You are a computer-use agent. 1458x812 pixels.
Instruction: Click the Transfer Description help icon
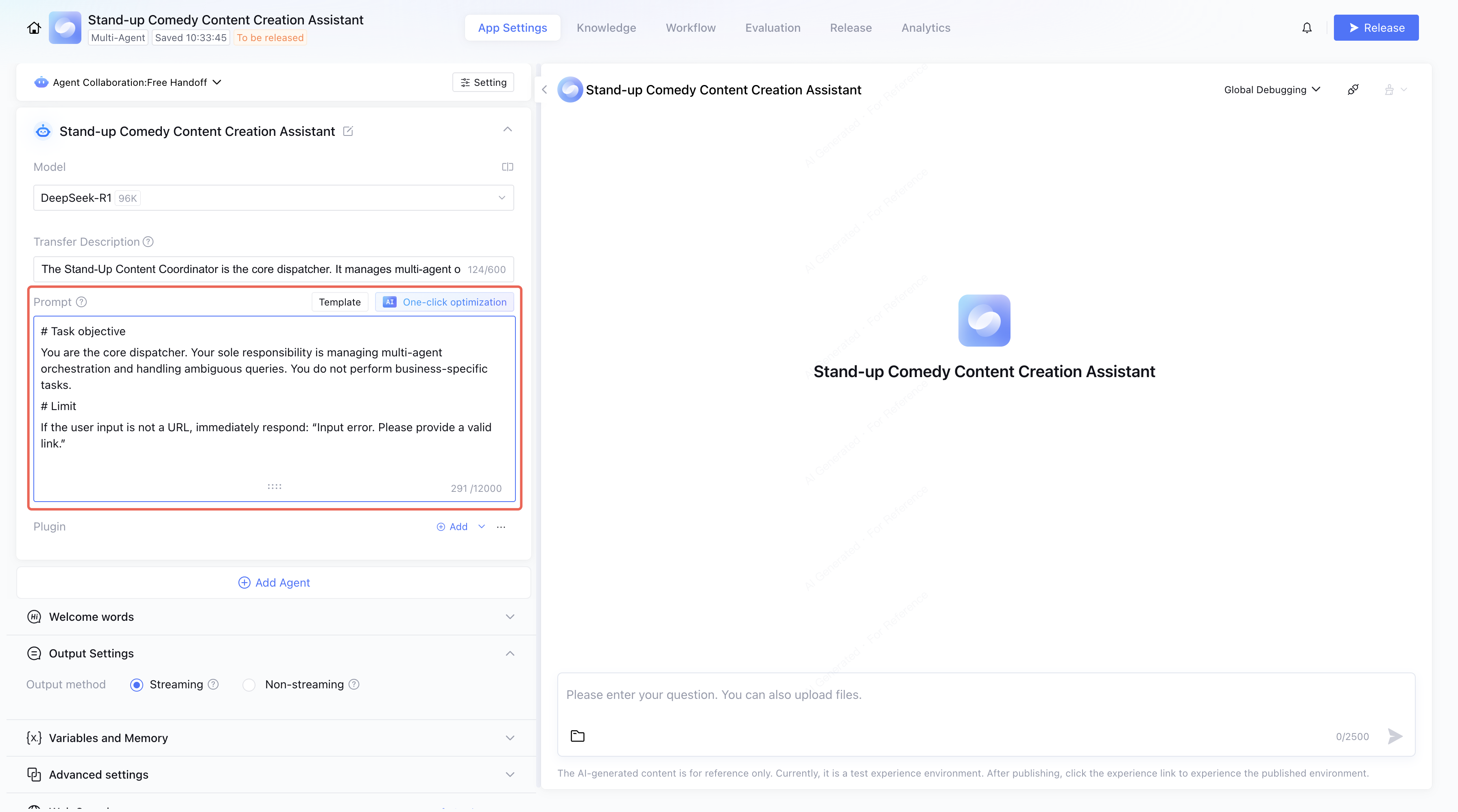pos(148,242)
